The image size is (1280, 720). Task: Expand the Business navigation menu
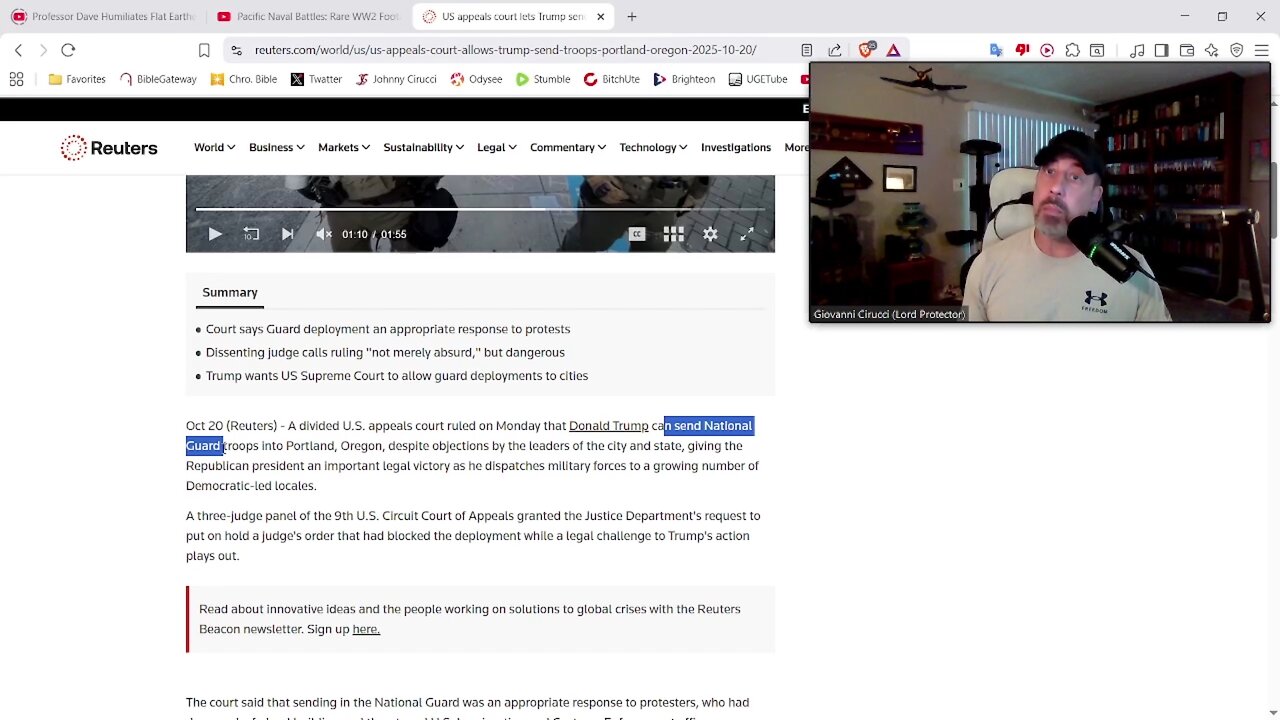pos(276,147)
